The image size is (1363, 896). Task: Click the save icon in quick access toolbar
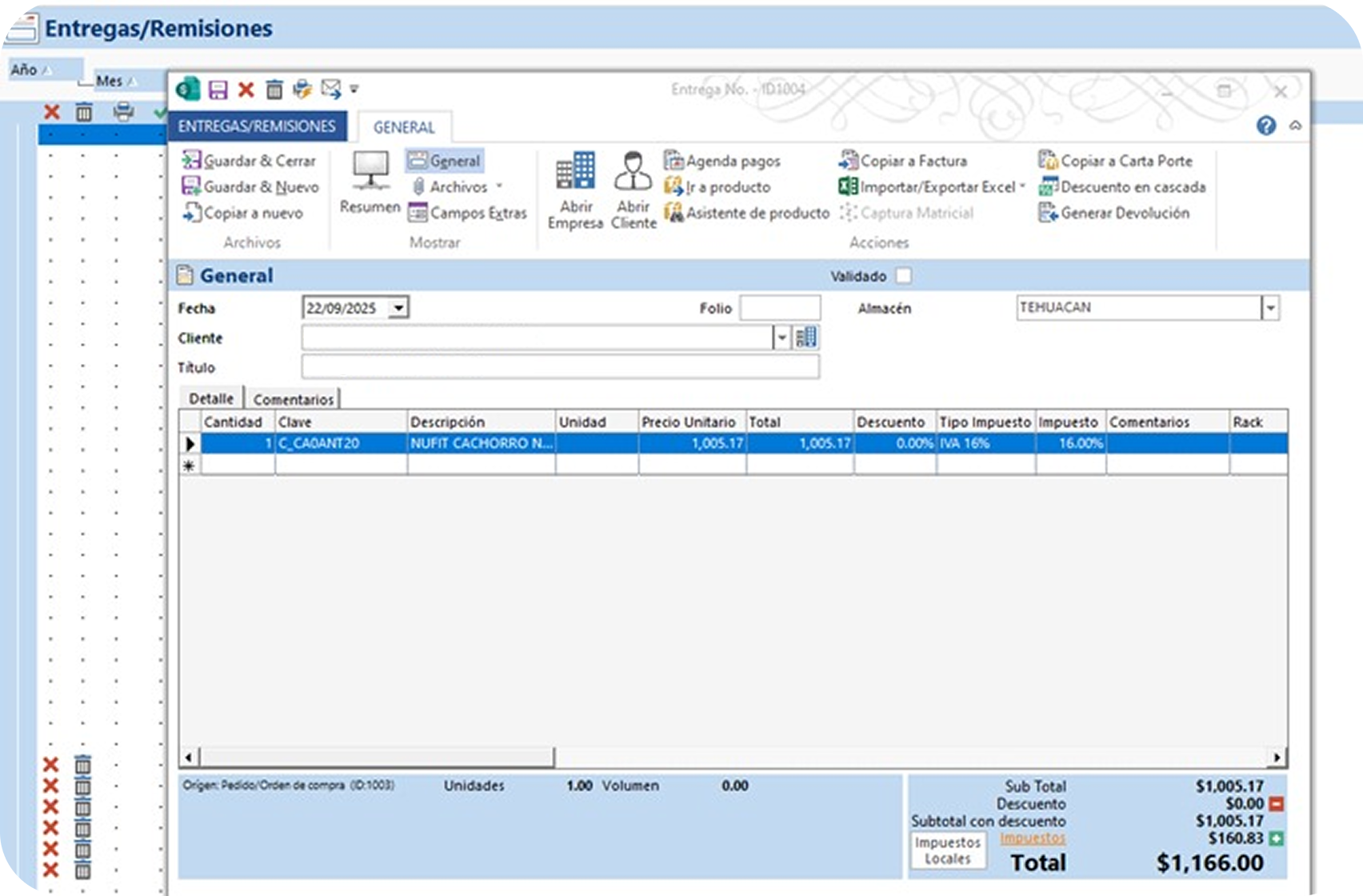(218, 90)
